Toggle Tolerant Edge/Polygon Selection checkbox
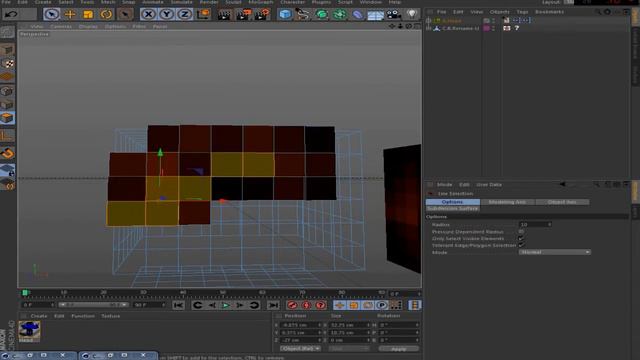The image size is (640, 360). click(x=521, y=245)
